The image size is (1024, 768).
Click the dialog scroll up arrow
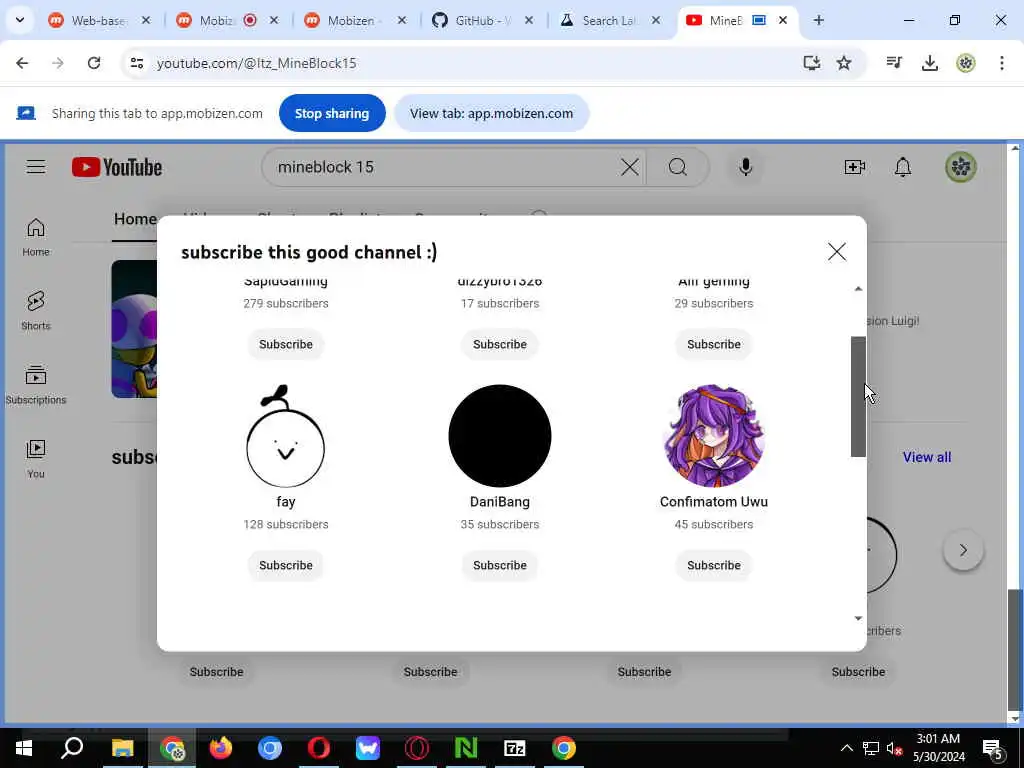[858, 289]
